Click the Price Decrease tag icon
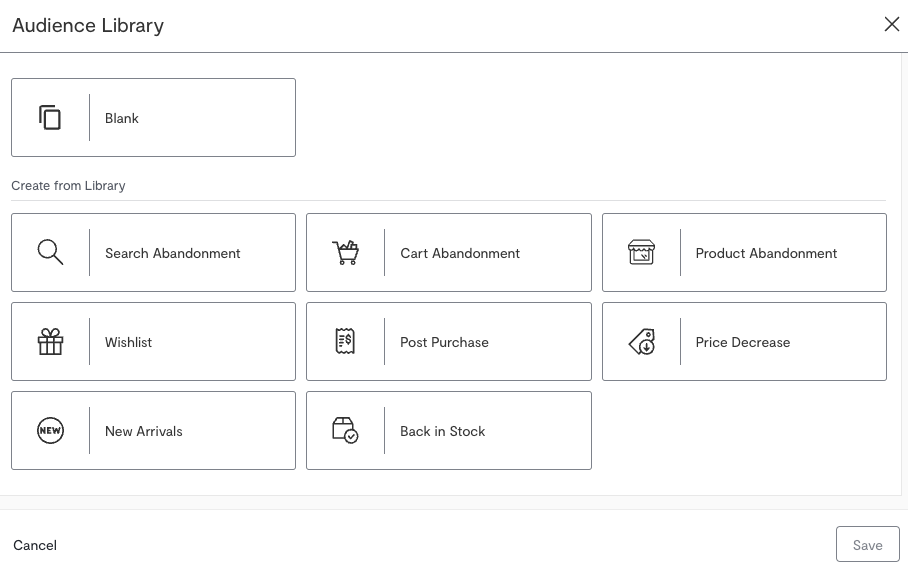The image size is (908, 567). tap(641, 342)
